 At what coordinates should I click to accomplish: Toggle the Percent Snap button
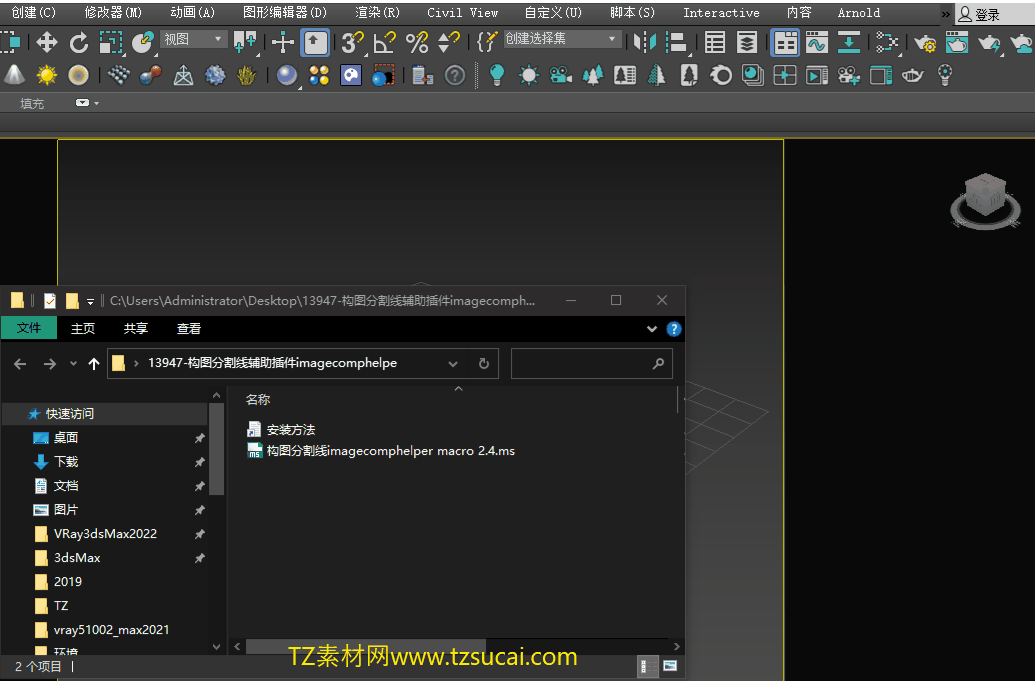pos(417,42)
